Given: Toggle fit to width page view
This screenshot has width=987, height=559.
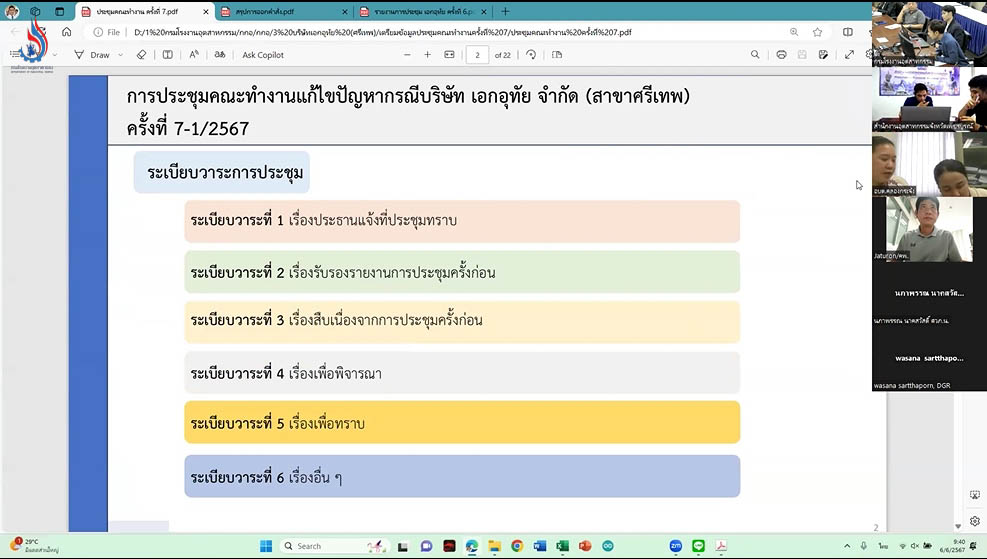Looking at the screenshot, I should click(x=449, y=55).
